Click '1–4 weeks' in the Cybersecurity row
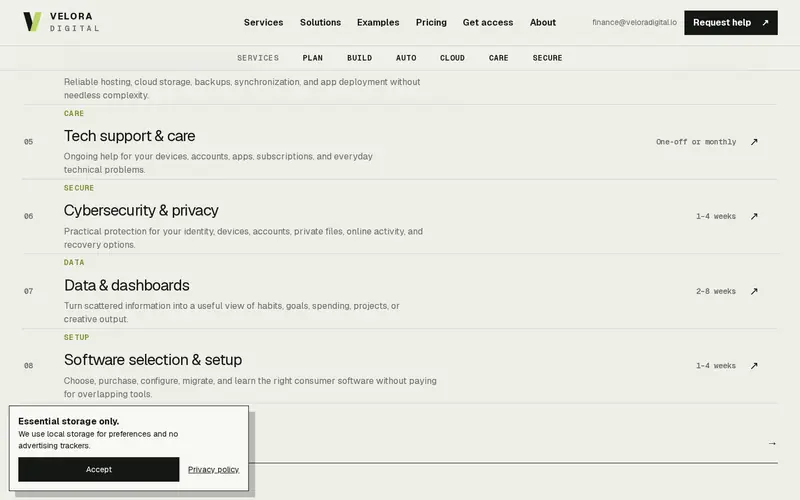The image size is (800, 500). pos(716,216)
